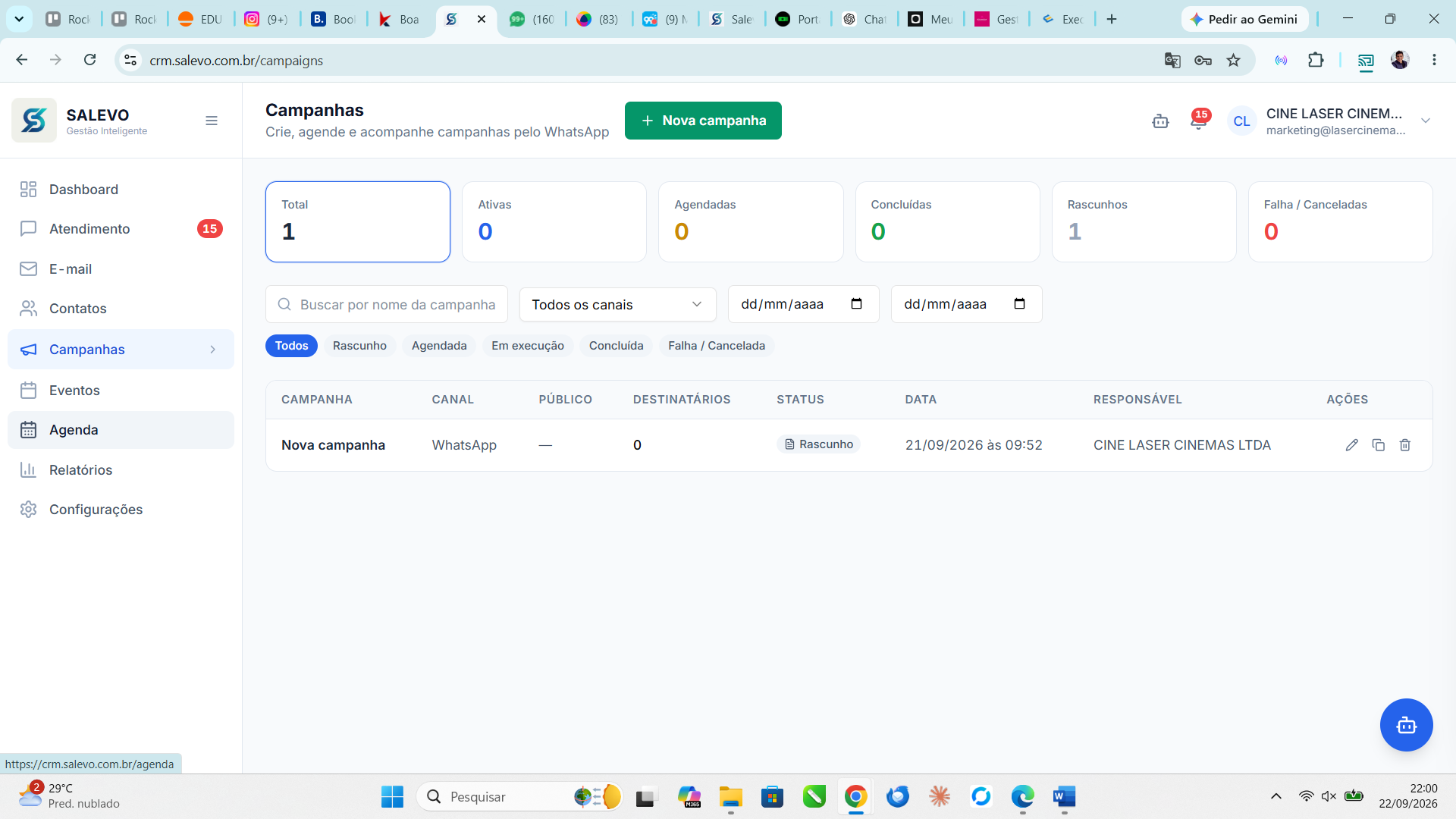
Task: Open Relatórios in the sidebar
Action: point(121,470)
